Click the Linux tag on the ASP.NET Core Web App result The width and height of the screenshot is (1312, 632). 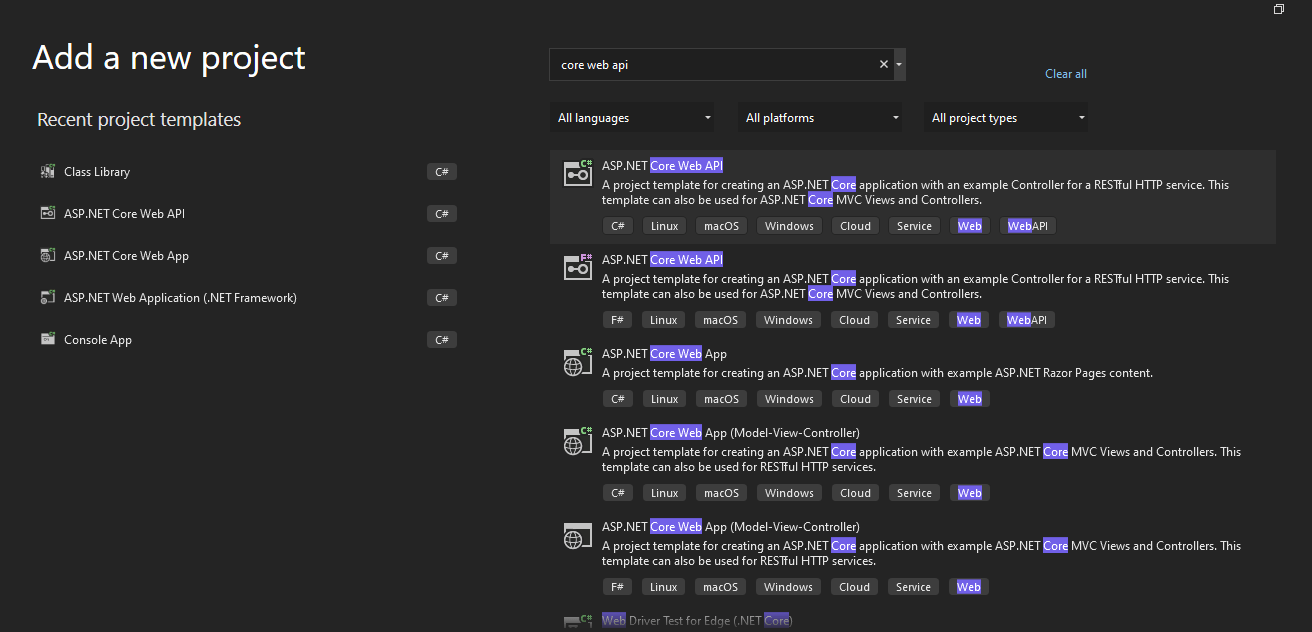point(664,399)
